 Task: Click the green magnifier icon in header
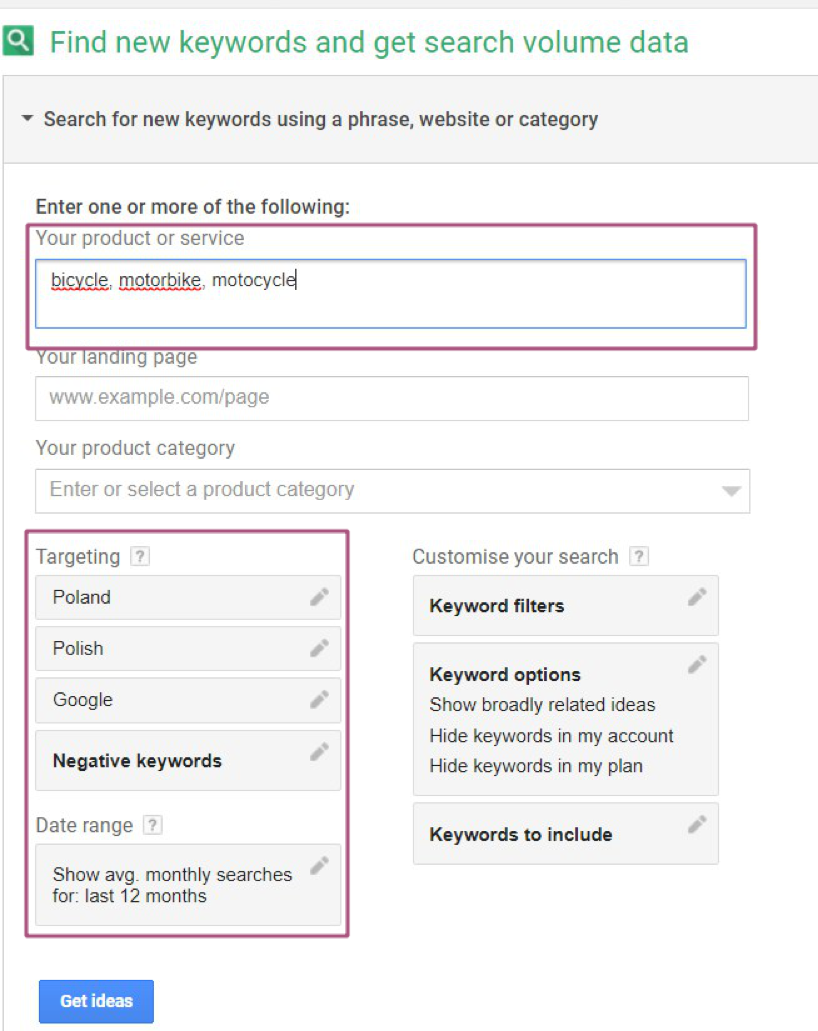point(19,41)
